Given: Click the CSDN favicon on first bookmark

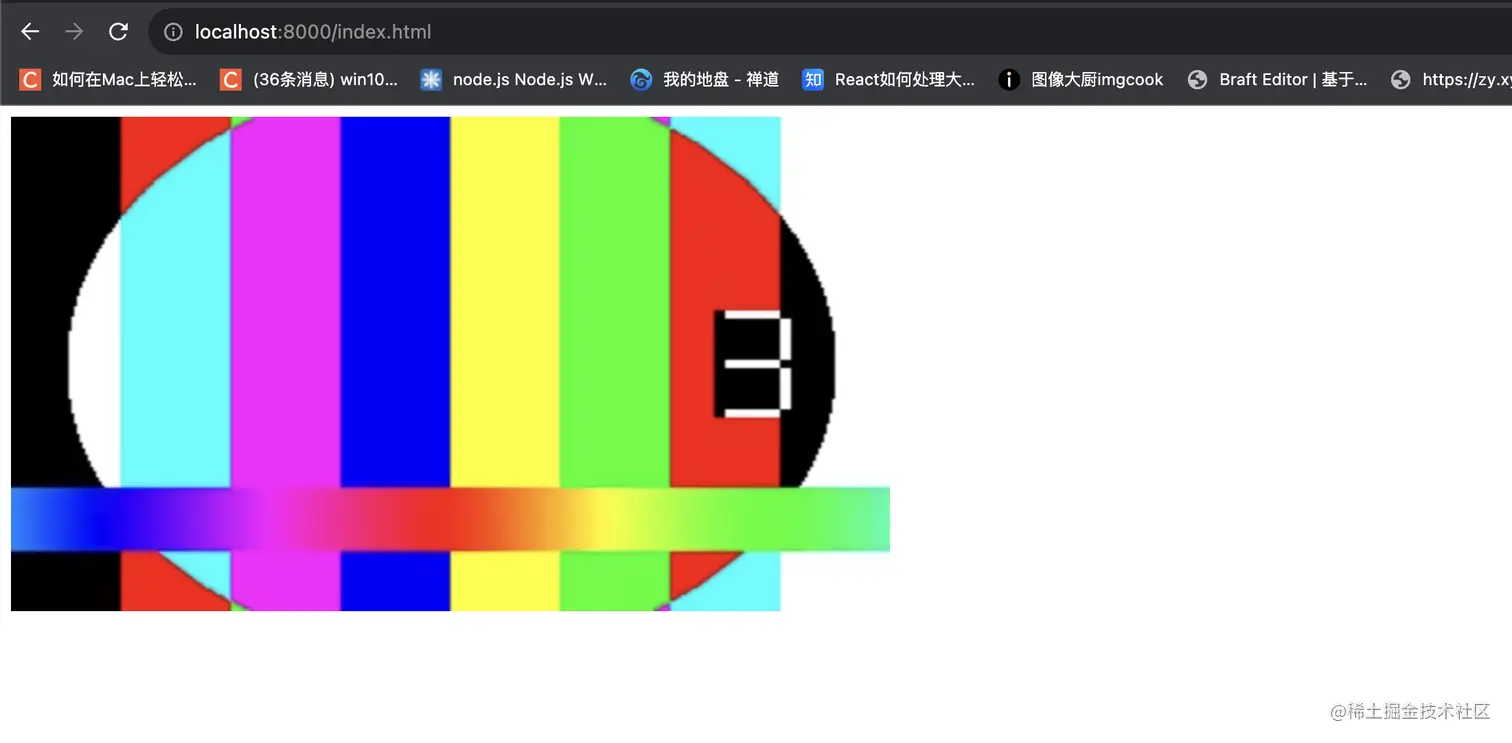Looking at the screenshot, I should pyautogui.click(x=28, y=79).
